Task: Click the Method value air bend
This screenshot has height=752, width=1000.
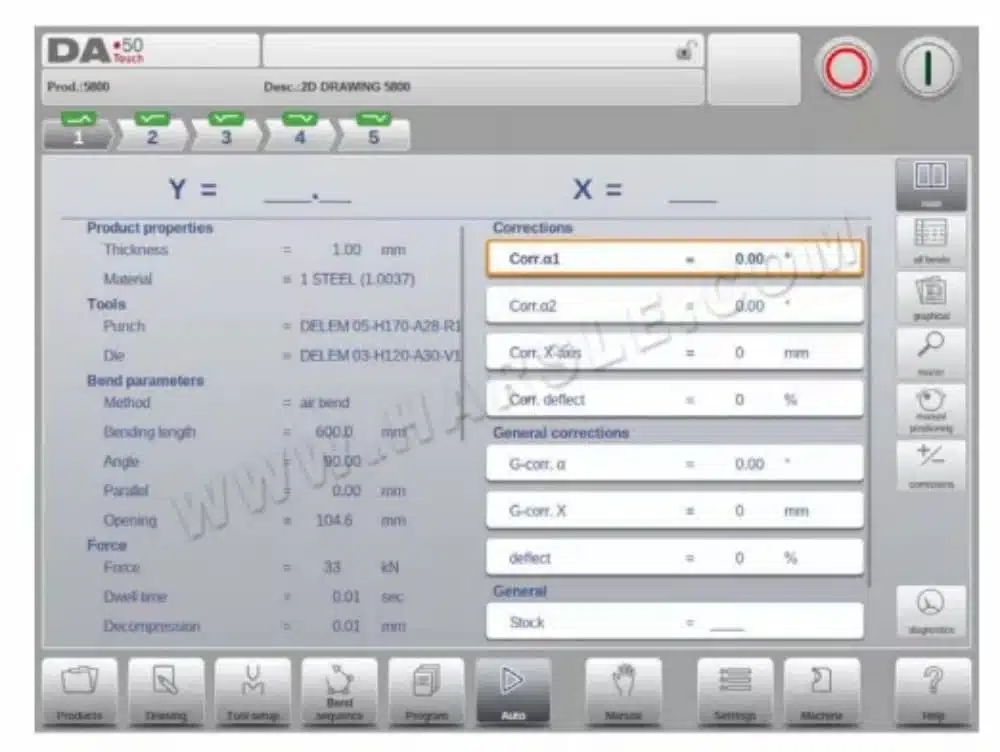Action: point(325,402)
